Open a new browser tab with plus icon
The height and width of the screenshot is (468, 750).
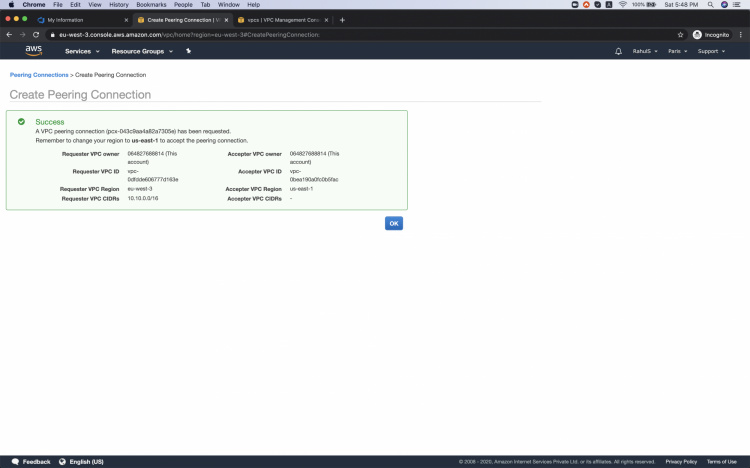[x=342, y=20]
